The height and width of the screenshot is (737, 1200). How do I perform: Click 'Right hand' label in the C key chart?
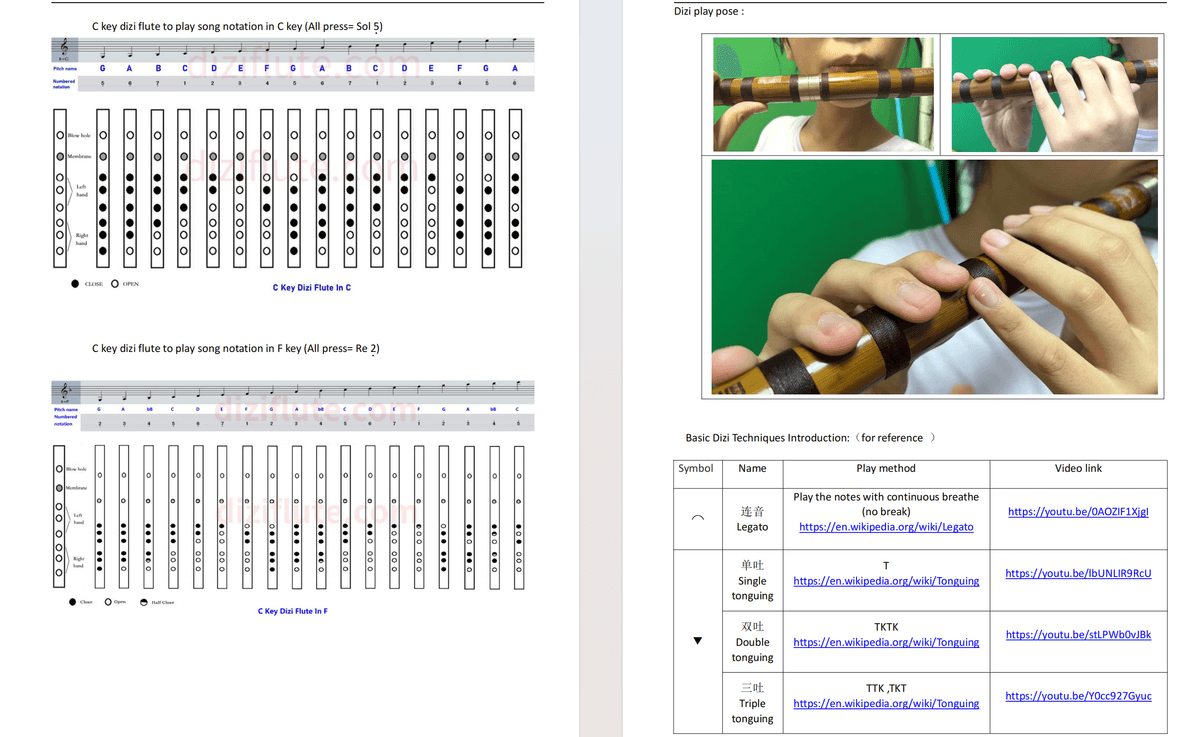tap(81, 240)
